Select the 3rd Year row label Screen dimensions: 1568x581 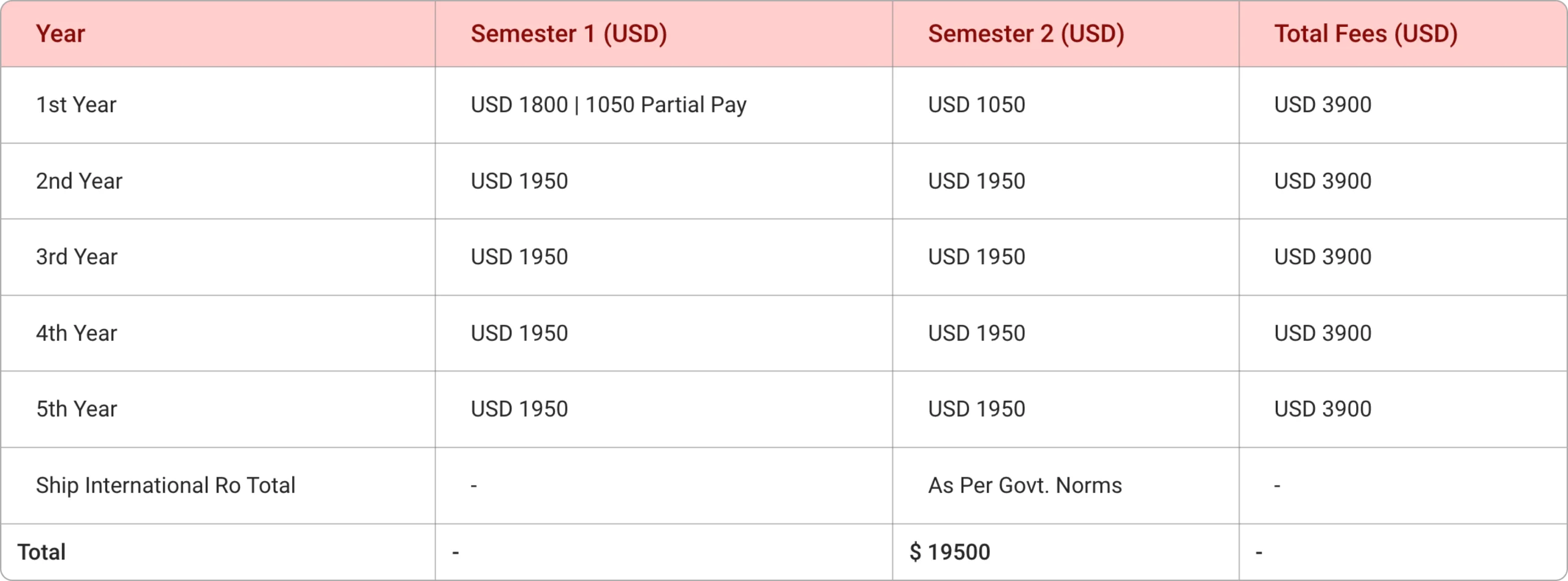point(77,257)
